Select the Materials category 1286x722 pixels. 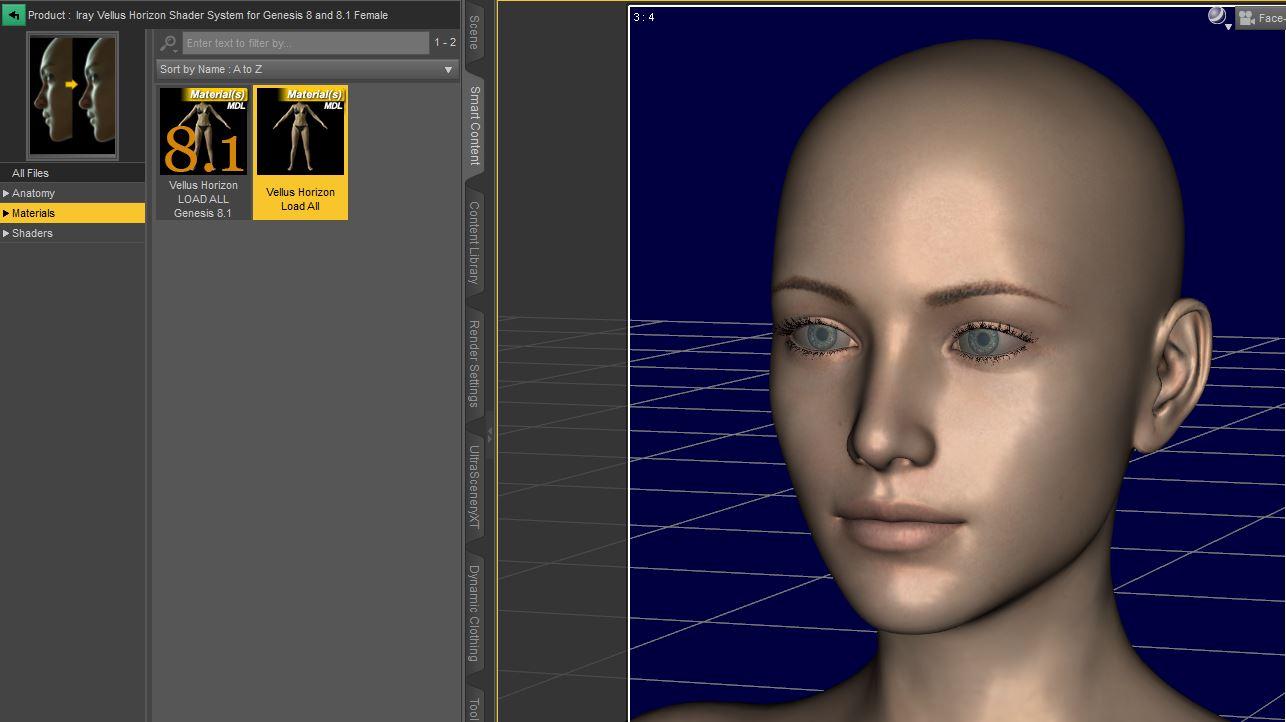pyautogui.click(x=73, y=213)
